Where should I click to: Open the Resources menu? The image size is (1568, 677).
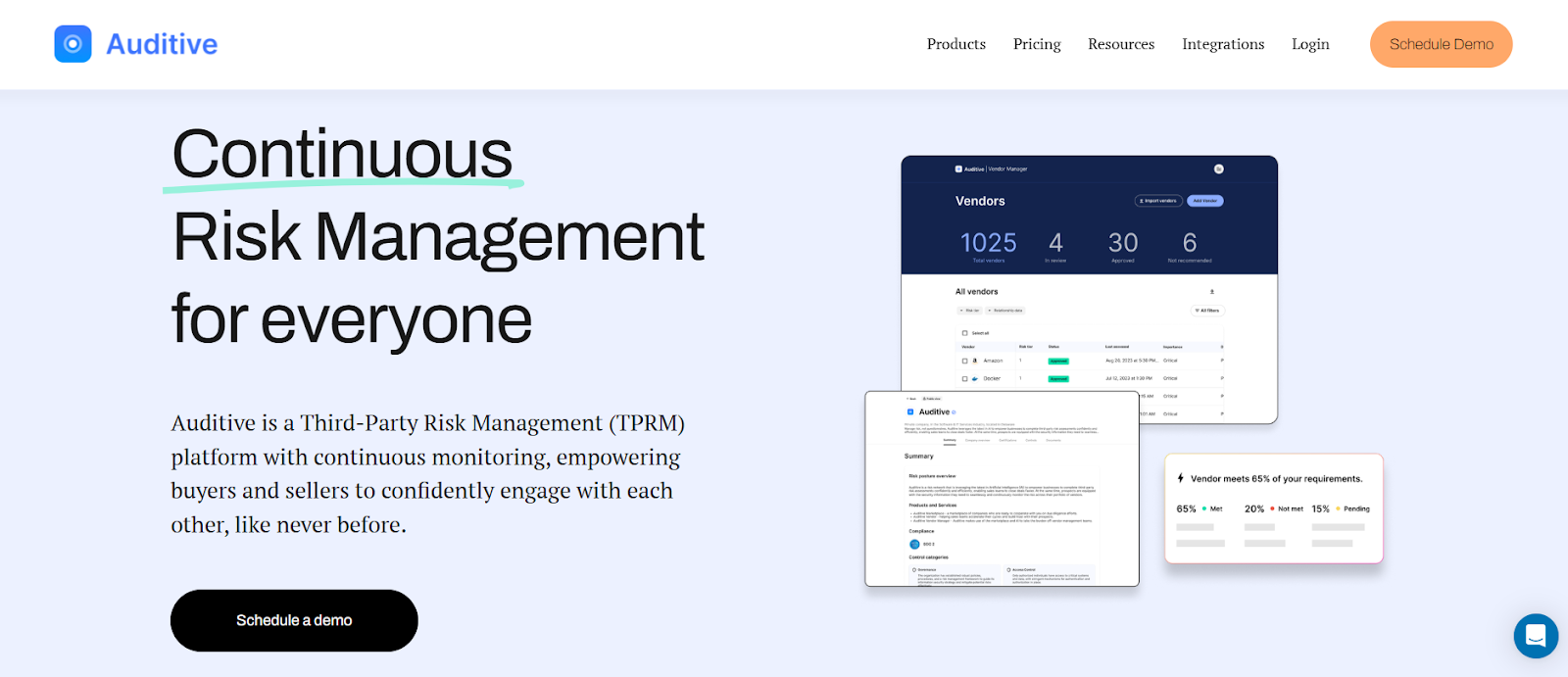click(x=1121, y=44)
